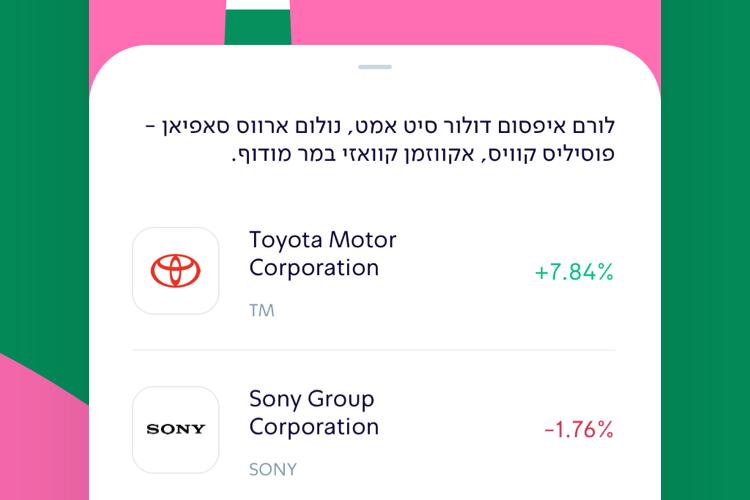Click the white strip atop the green rectangle
Image resolution: width=750 pixels, height=500 pixels.
coord(258,5)
